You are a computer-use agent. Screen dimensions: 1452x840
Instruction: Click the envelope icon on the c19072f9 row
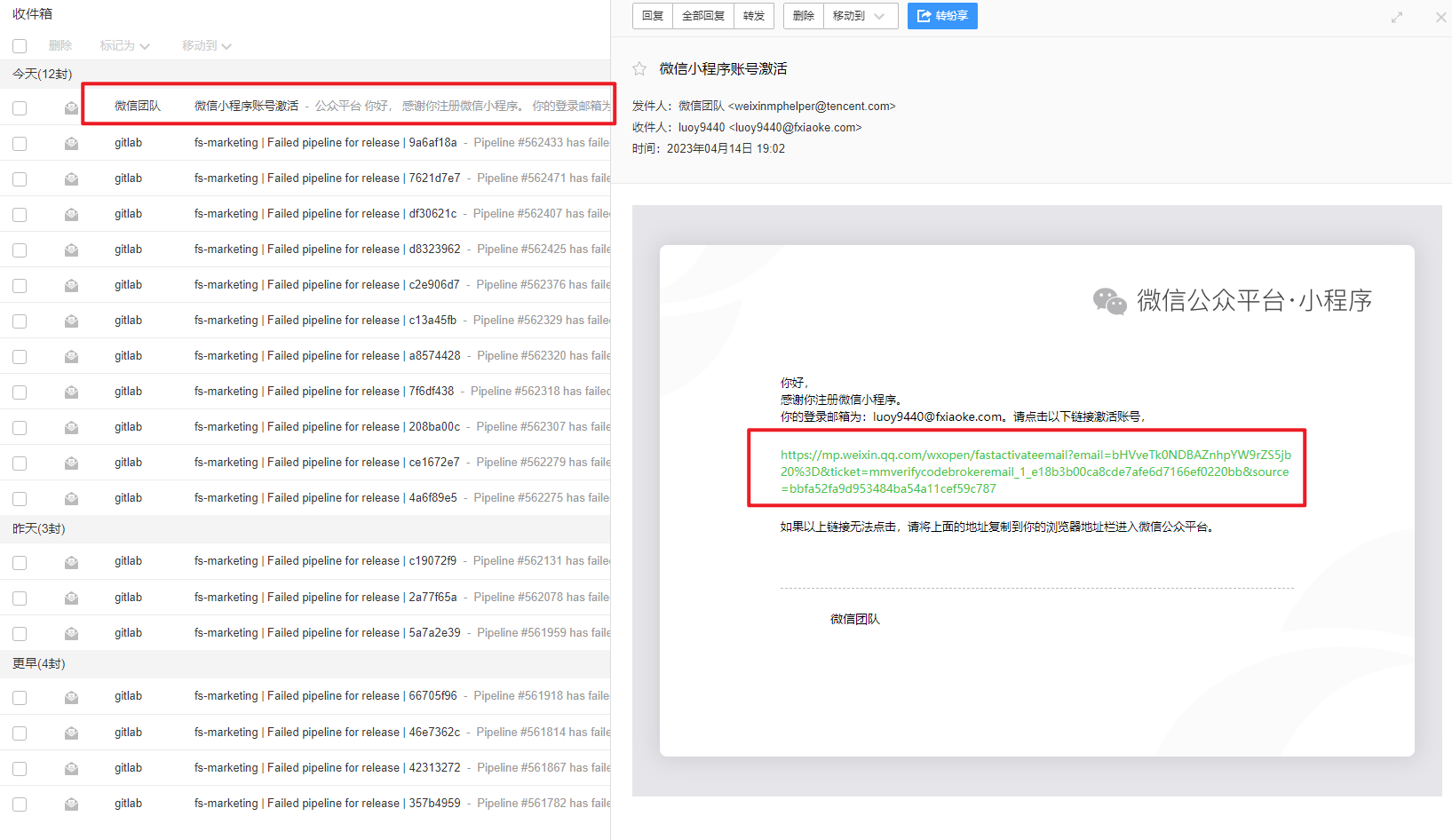point(71,562)
